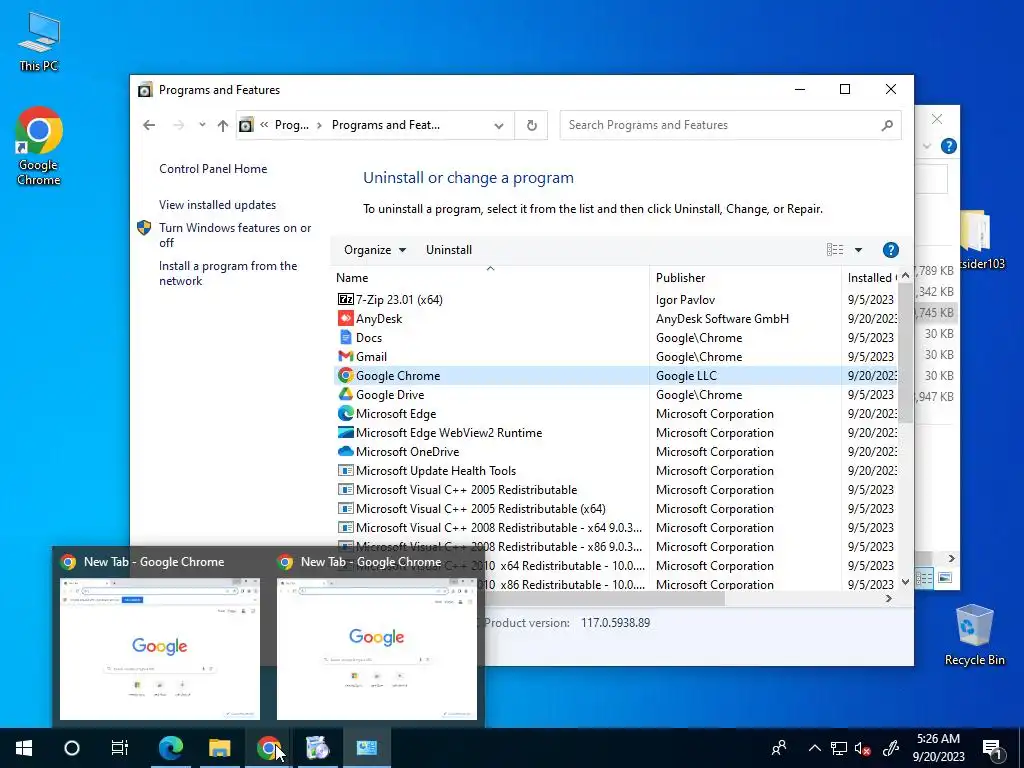This screenshot has height=768, width=1024.
Task: Open Organize menu
Action: click(x=375, y=249)
